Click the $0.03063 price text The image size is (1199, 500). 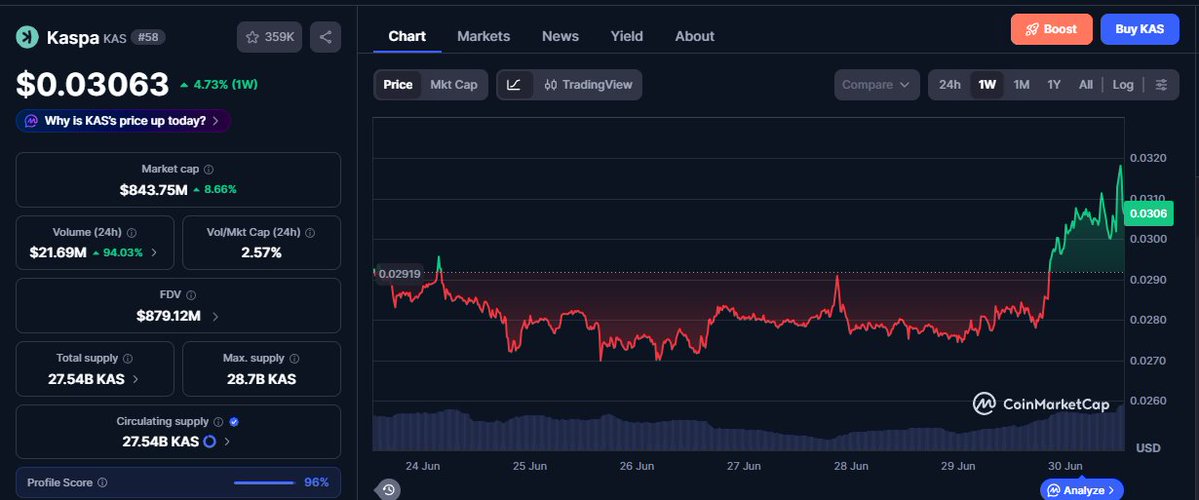pos(93,84)
